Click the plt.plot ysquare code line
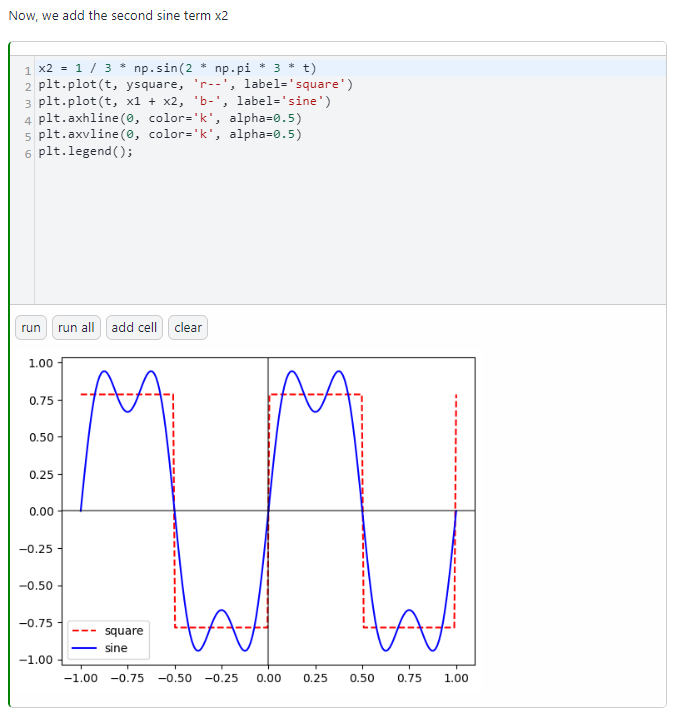The width and height of the screenshot is (678, 717). coord(194,84)
